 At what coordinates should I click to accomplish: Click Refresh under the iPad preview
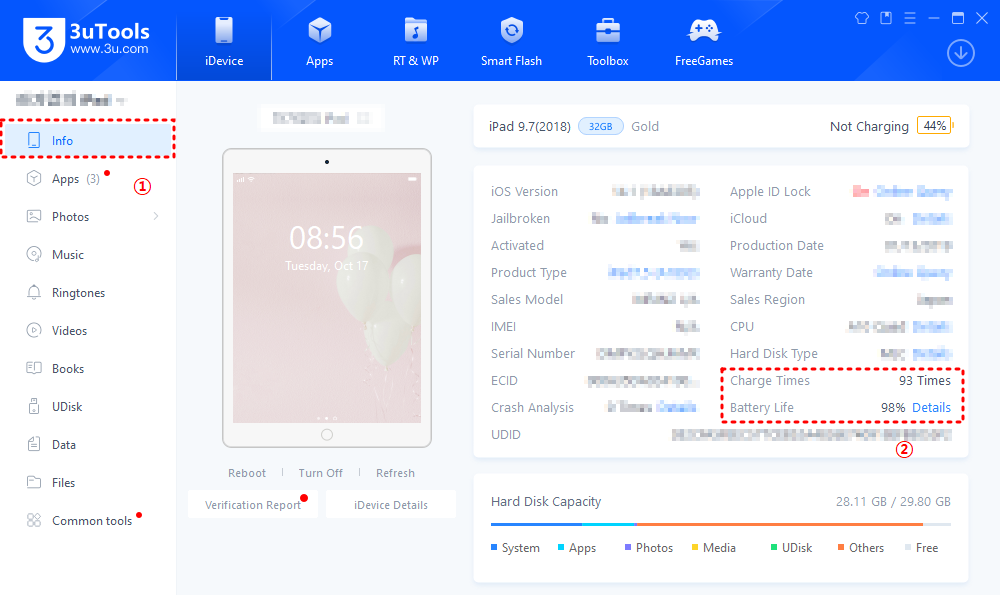(x=395, y=473)
